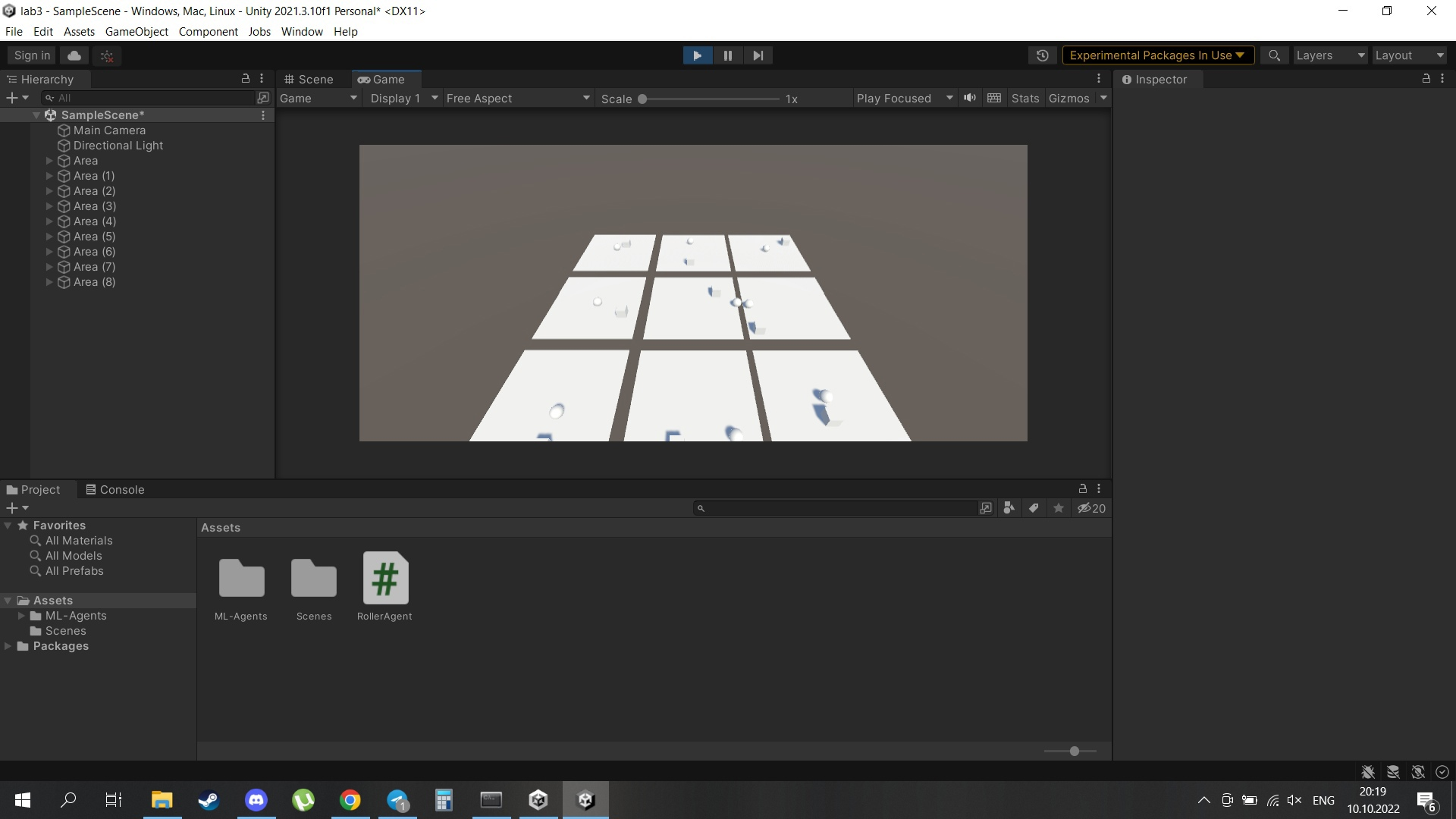Image resolution: width=1456 pixels, height=819 pixels.
Task: Click the Project search by type icon
Action: (1009, 509)
